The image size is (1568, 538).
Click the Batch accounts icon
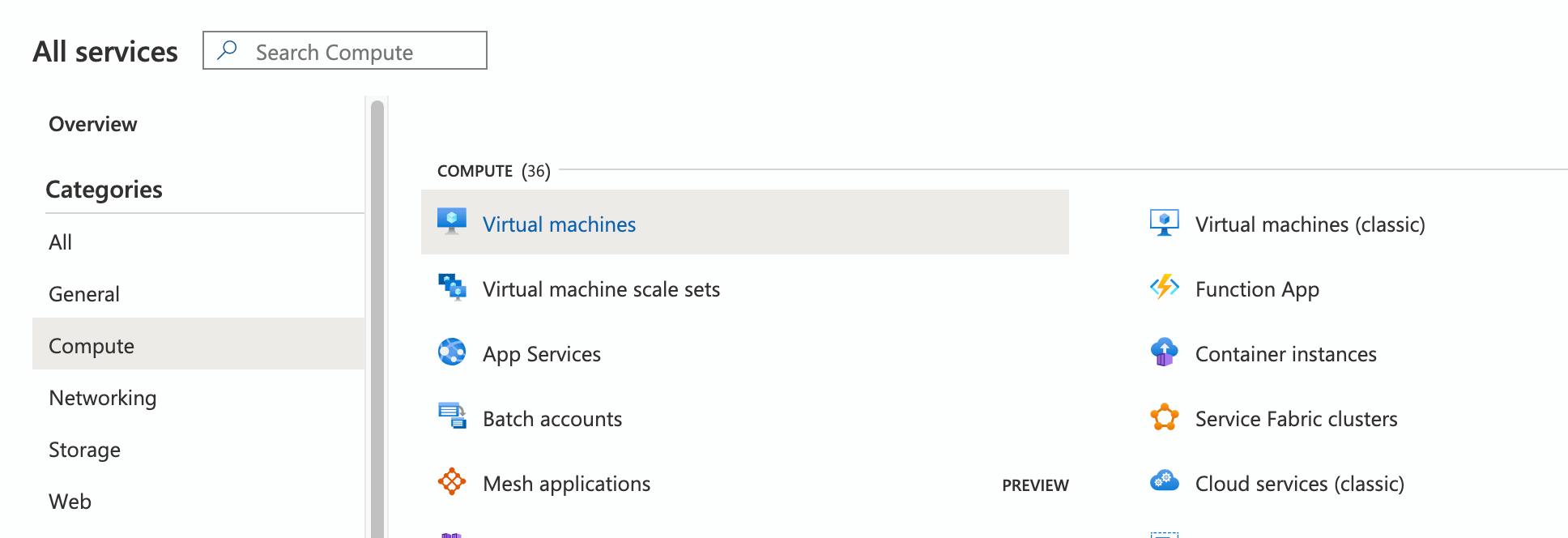(451, 416)
